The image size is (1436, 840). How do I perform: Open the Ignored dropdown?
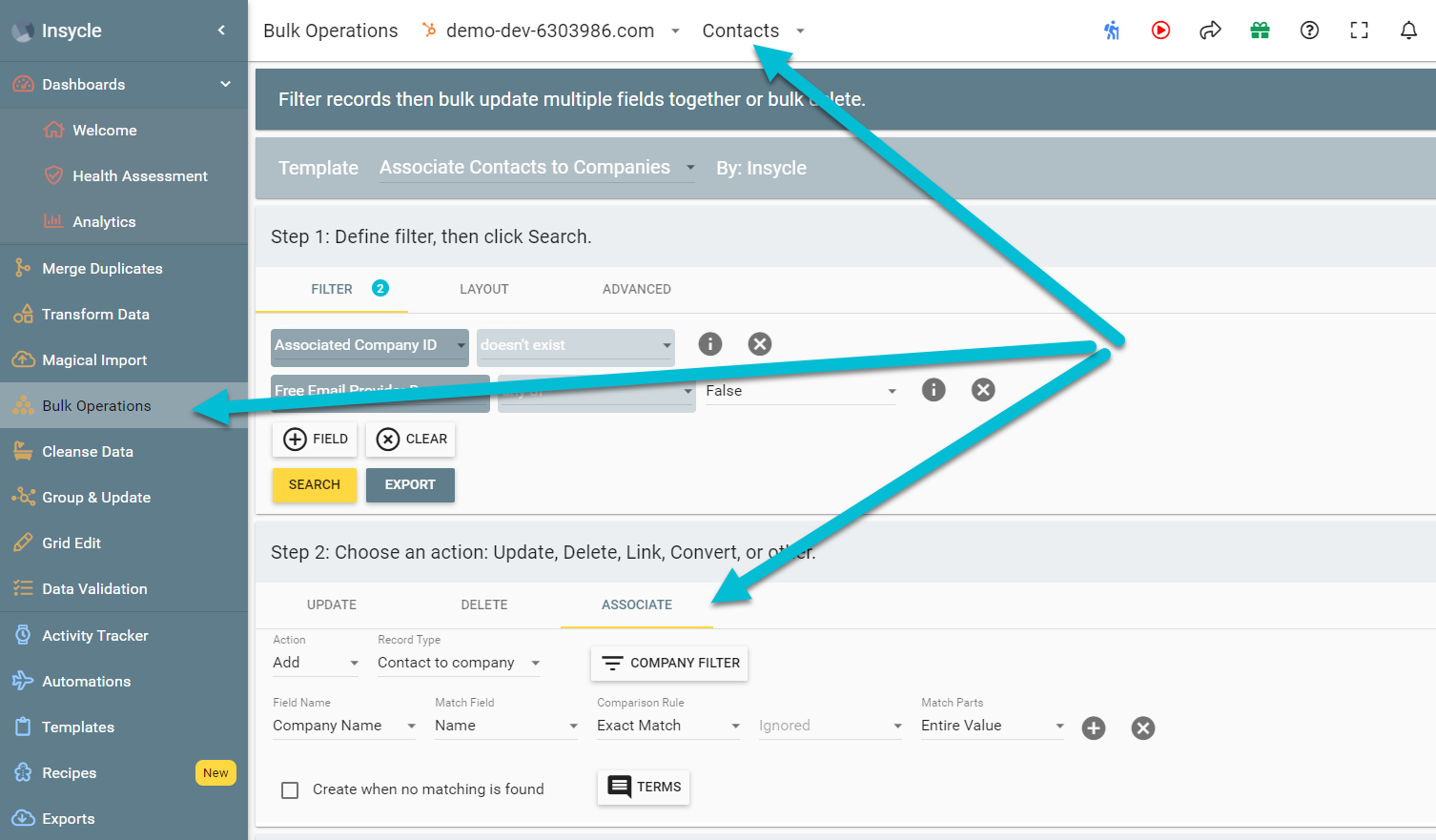pyautogui.click(x=831, y=726)
